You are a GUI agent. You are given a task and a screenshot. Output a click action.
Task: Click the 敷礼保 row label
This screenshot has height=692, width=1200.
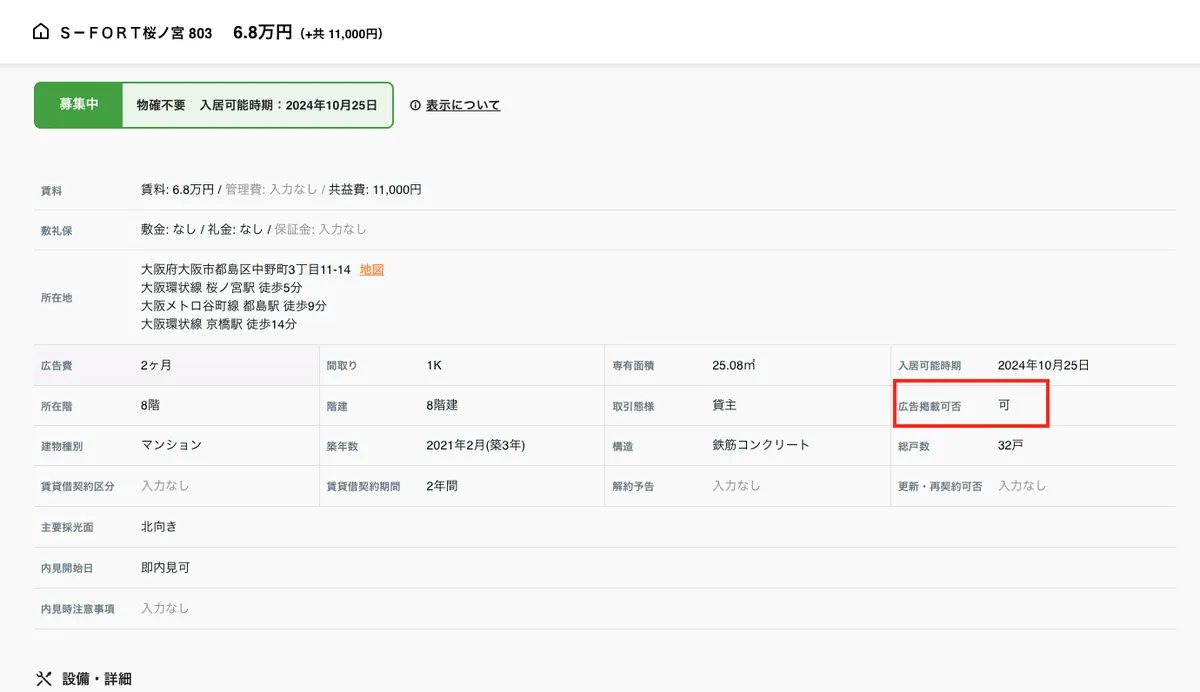[x=57, y=231]
